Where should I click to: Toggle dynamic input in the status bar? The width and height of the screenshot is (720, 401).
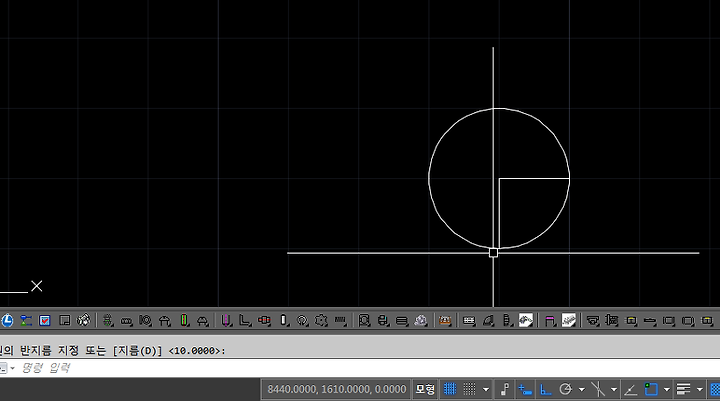525,390
